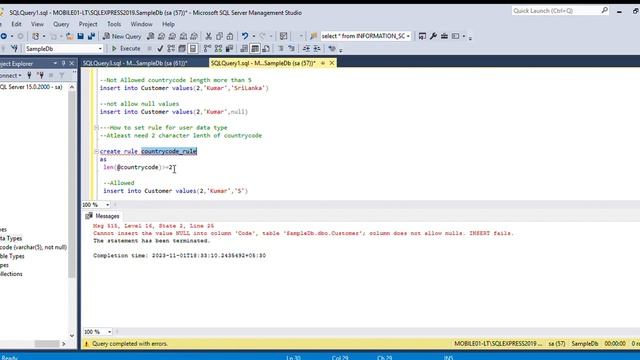The height and width of the screenshot is (360, 640).
Task: Open the Help menu
Action: point(168,24)
